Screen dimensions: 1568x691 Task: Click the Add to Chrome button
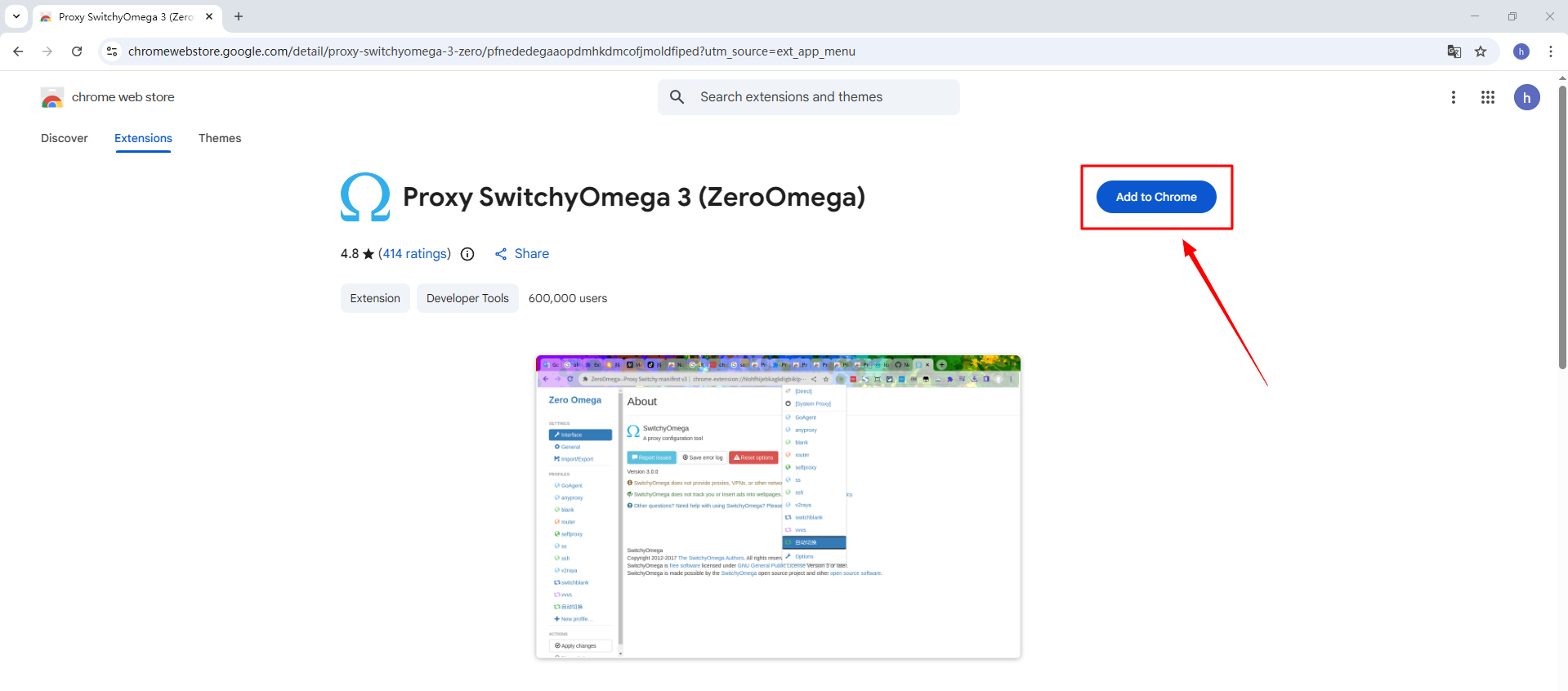[1155, 197]
